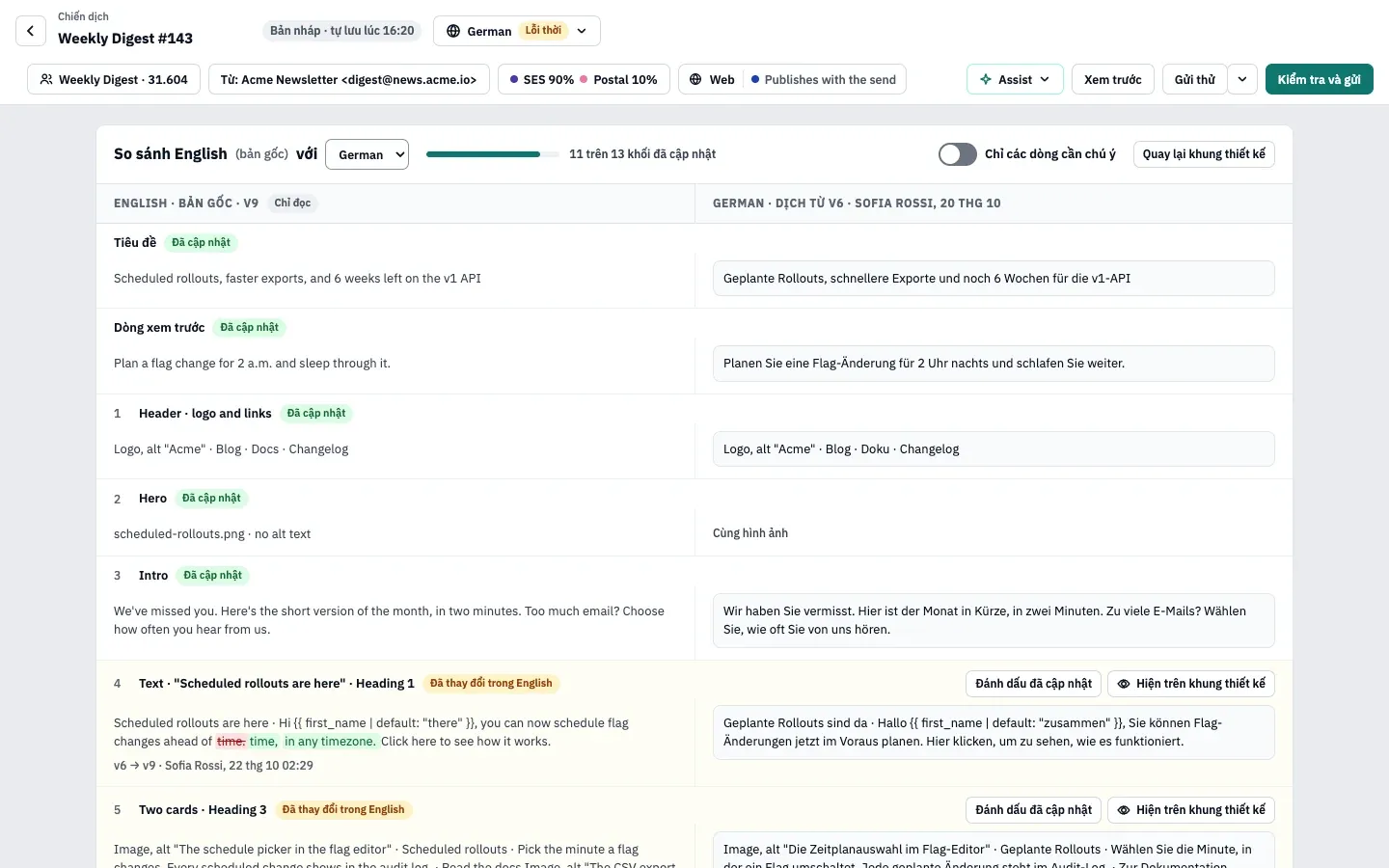Click the Chỉ đọc read-only badge
Image resolution: width=1389 pixels, height=868 pixels.
click(292, 203)
